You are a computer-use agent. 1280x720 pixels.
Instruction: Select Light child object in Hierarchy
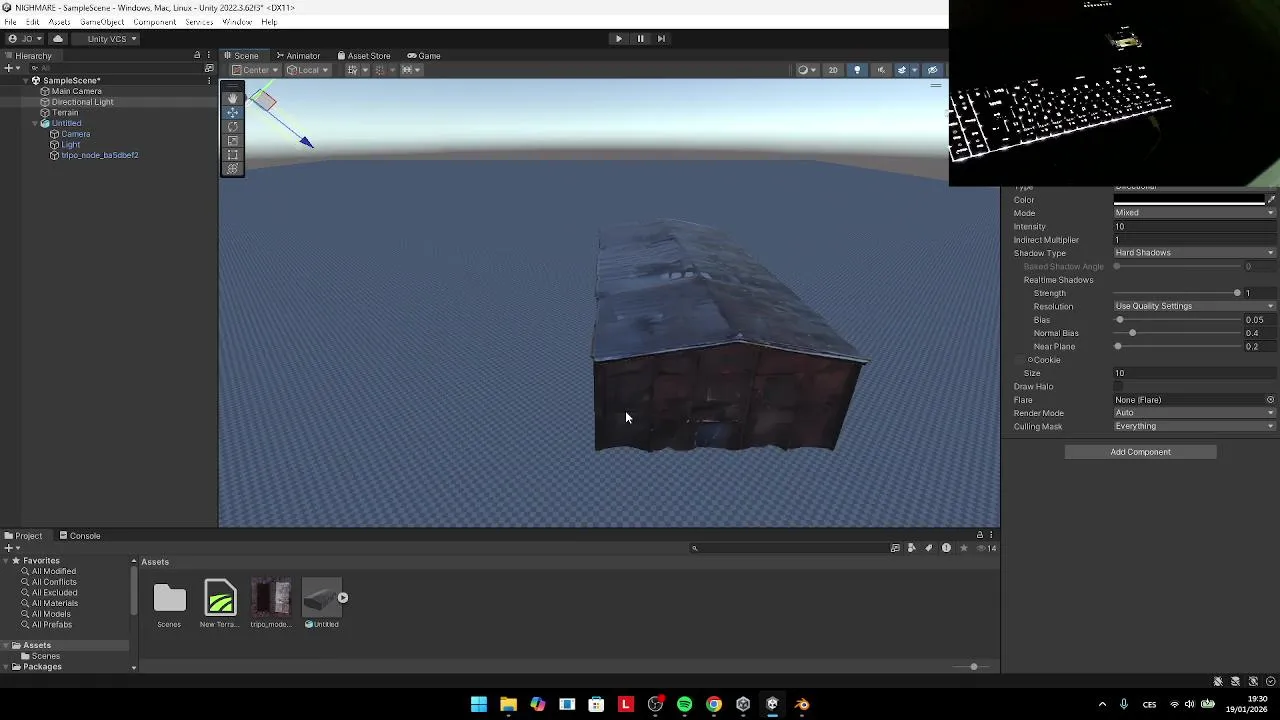(70, 145)
